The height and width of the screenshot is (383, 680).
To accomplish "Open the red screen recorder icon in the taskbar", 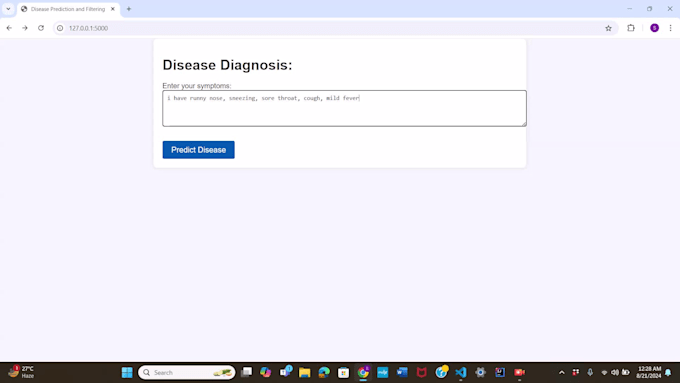I will pos(519,372).
